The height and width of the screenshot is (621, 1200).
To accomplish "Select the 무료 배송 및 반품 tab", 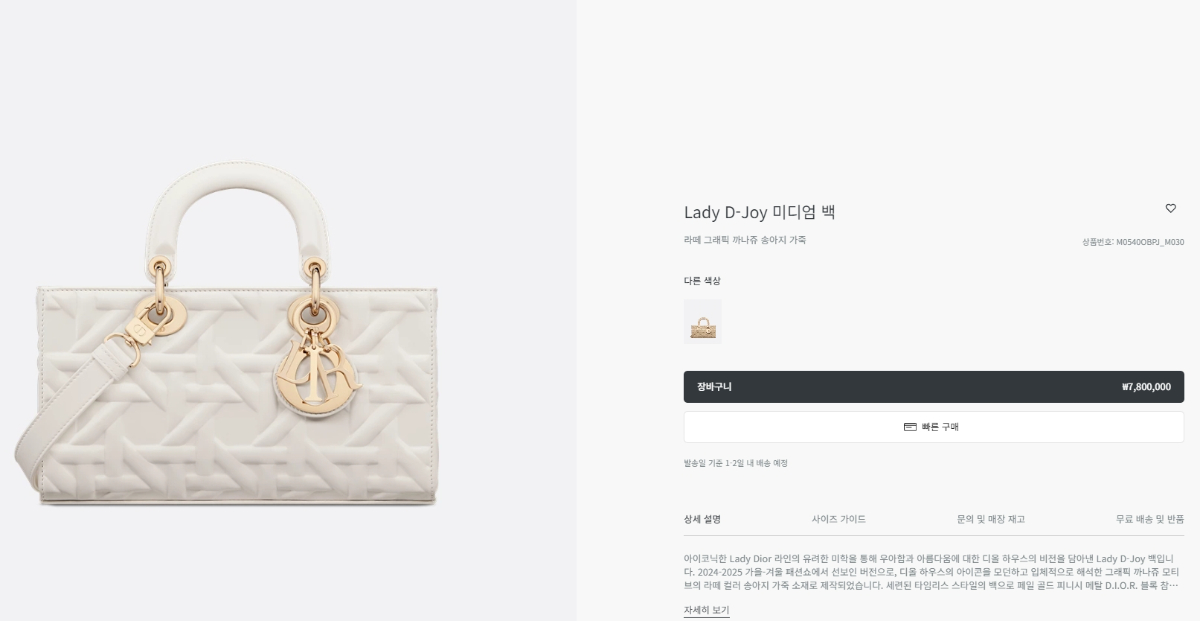I will (1150, 519).
